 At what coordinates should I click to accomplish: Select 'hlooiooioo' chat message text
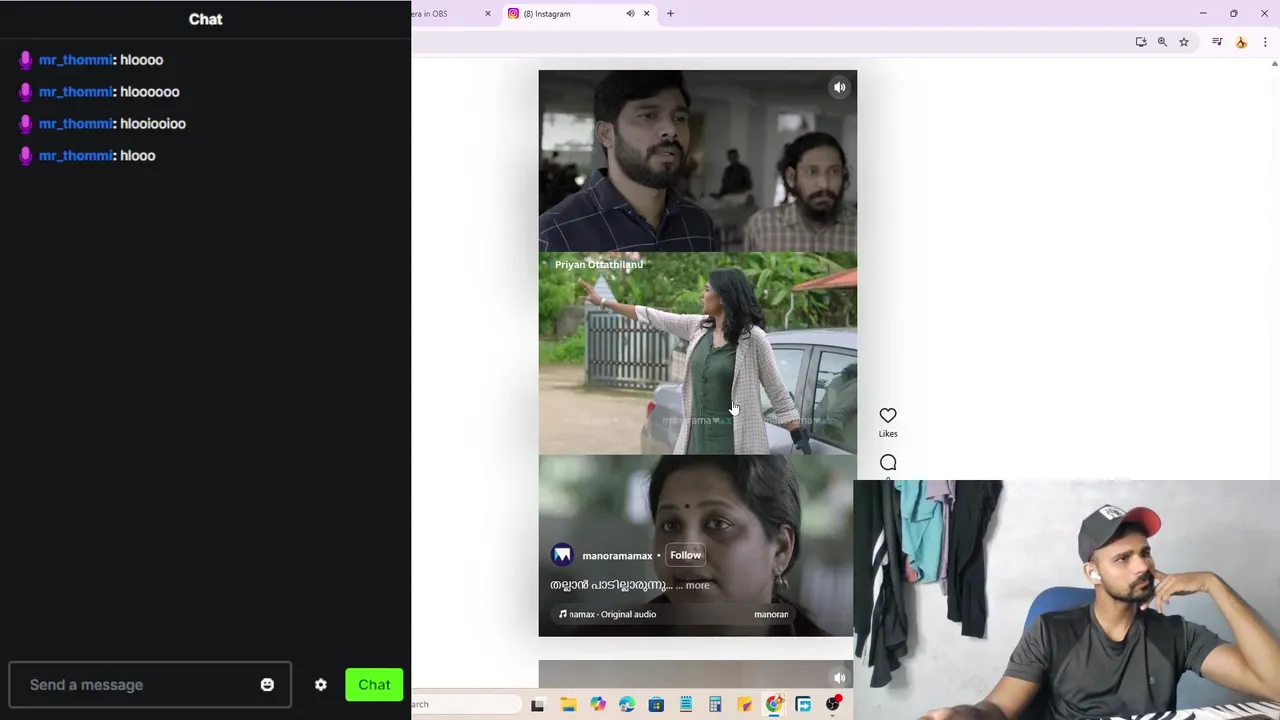pos(153,124)
